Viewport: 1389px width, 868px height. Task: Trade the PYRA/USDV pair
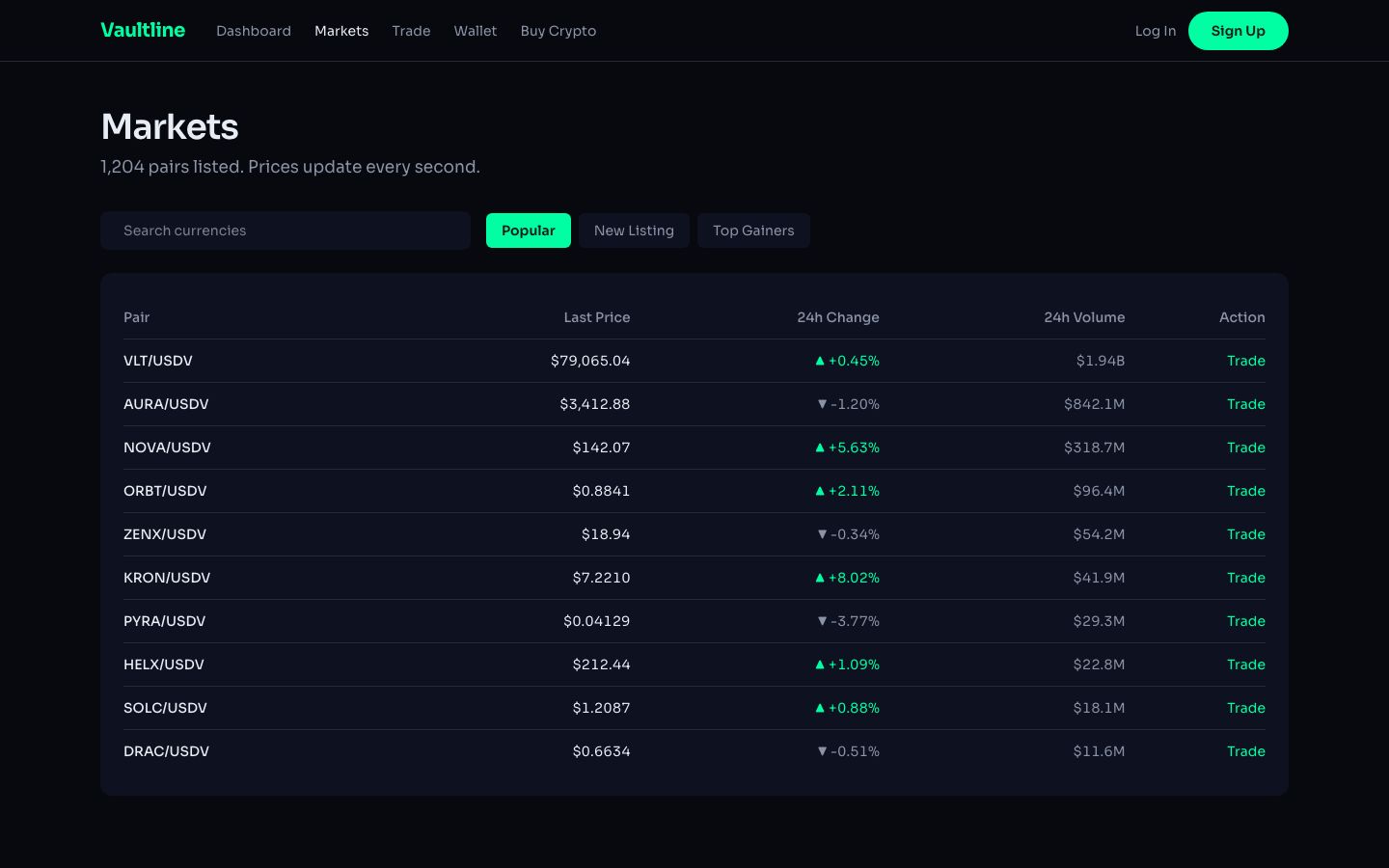coord(1246,621)
